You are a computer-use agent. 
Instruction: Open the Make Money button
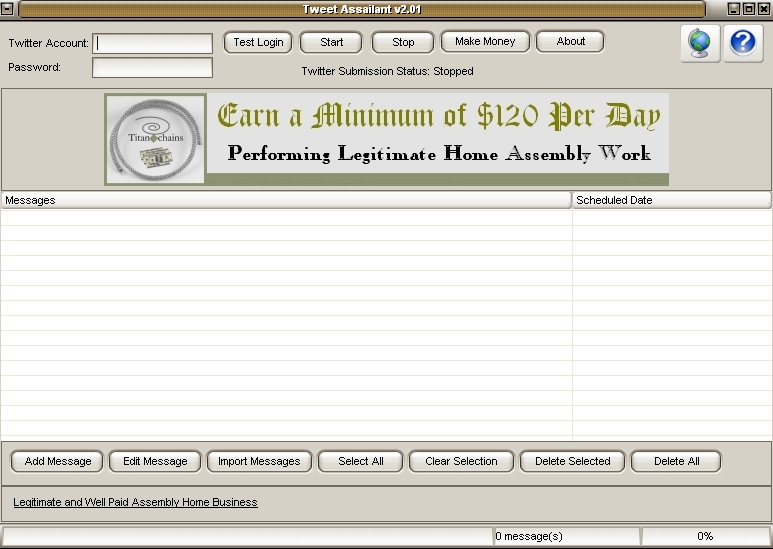coord(485,41)
